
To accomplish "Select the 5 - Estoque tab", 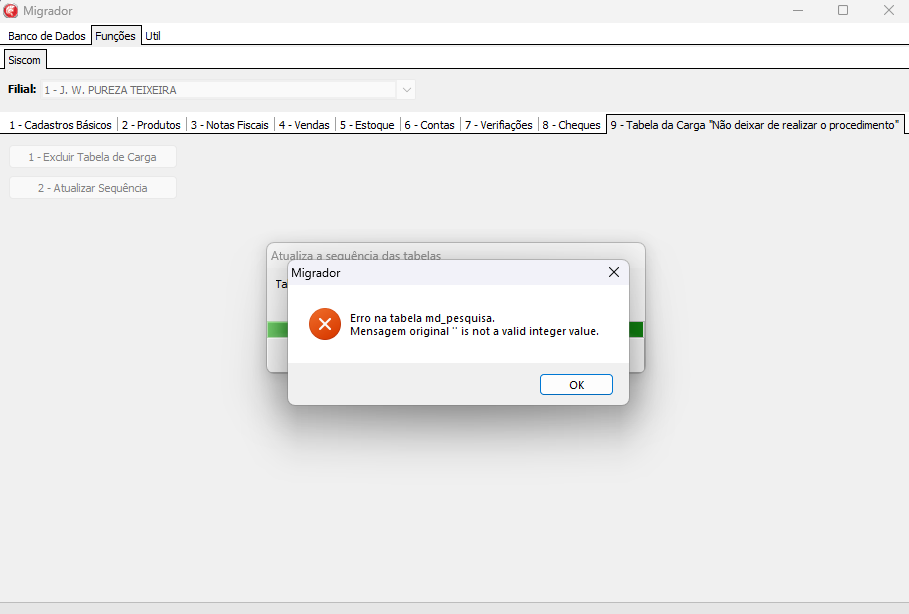I will (367, 125).
